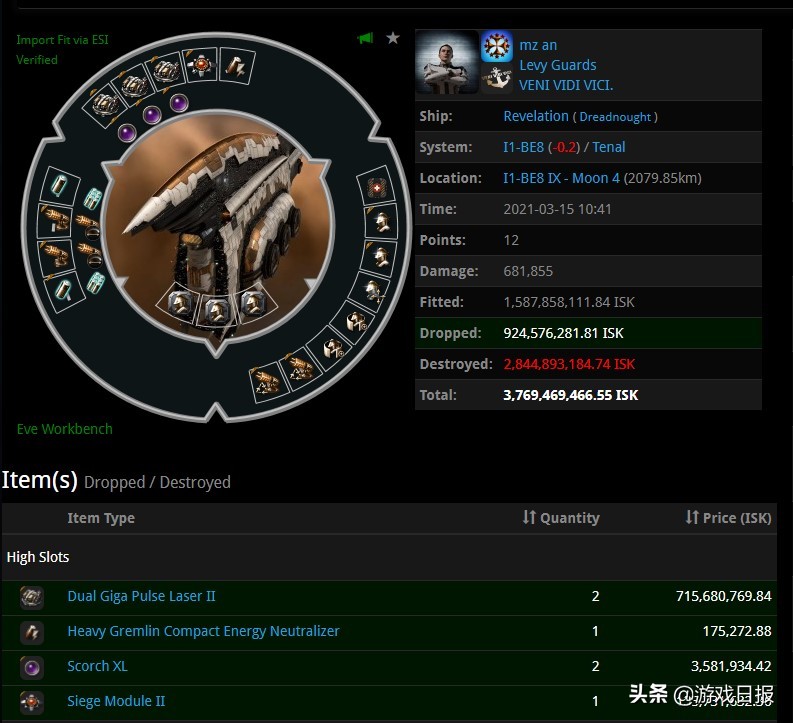The width and height of the screenshot is (793, 723).
Task: Open the Levy Guards corporation link
Action: coord(558,65)
